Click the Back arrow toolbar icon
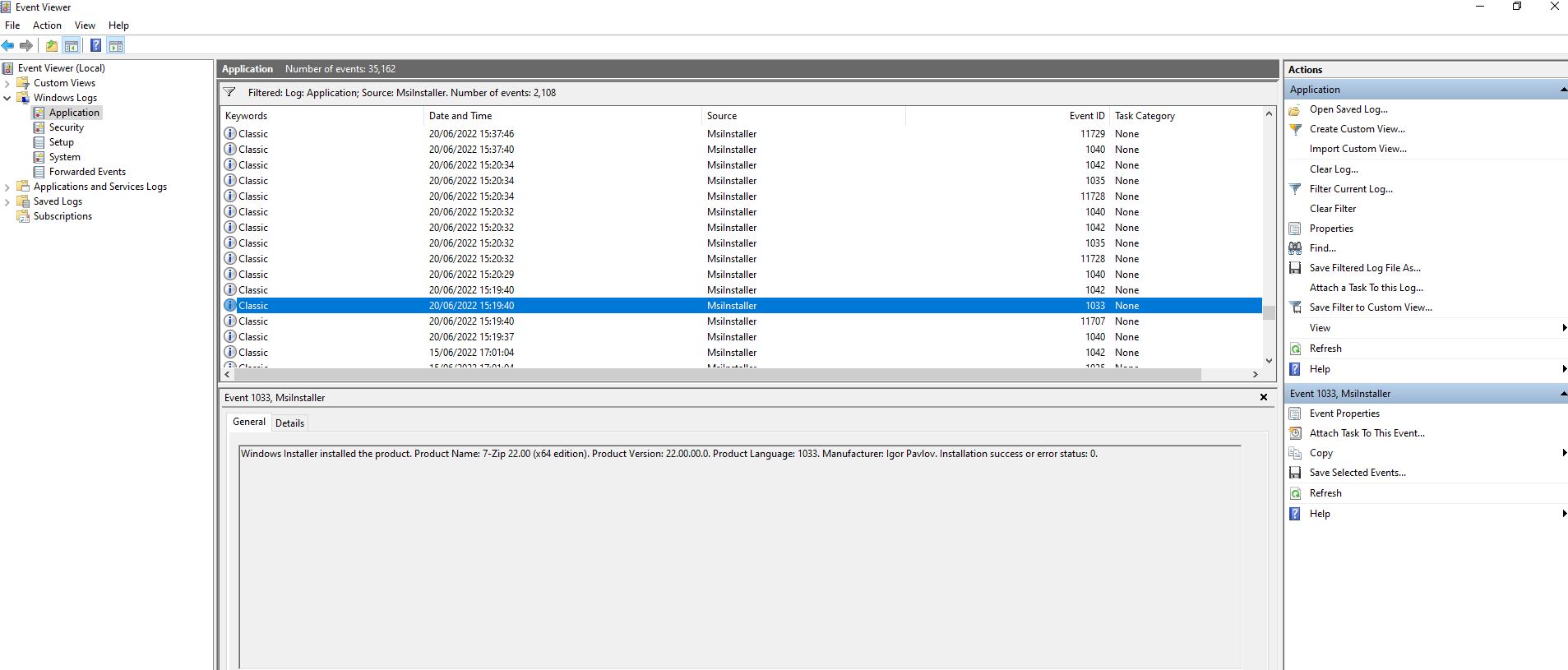Image resolution: width=1568 pixels, height=670 pixels. pos(8,46)
